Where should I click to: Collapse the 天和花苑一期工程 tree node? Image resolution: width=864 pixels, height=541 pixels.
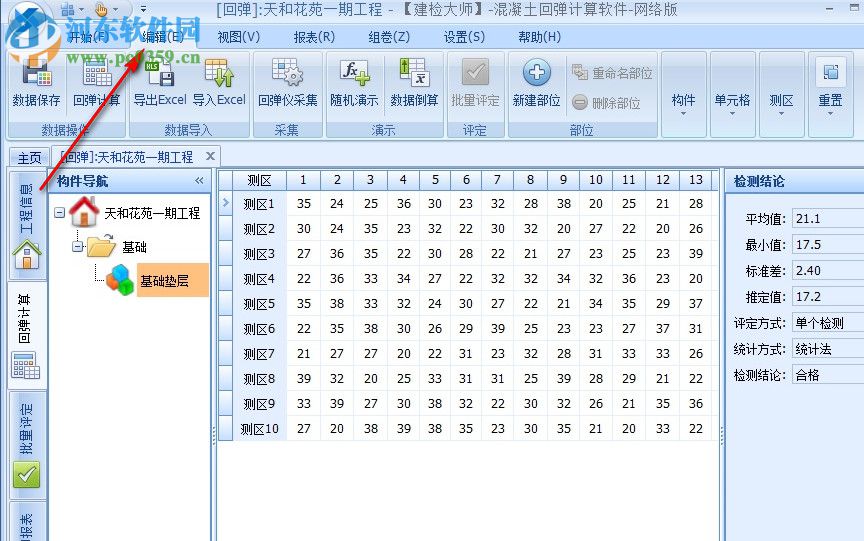60,213
